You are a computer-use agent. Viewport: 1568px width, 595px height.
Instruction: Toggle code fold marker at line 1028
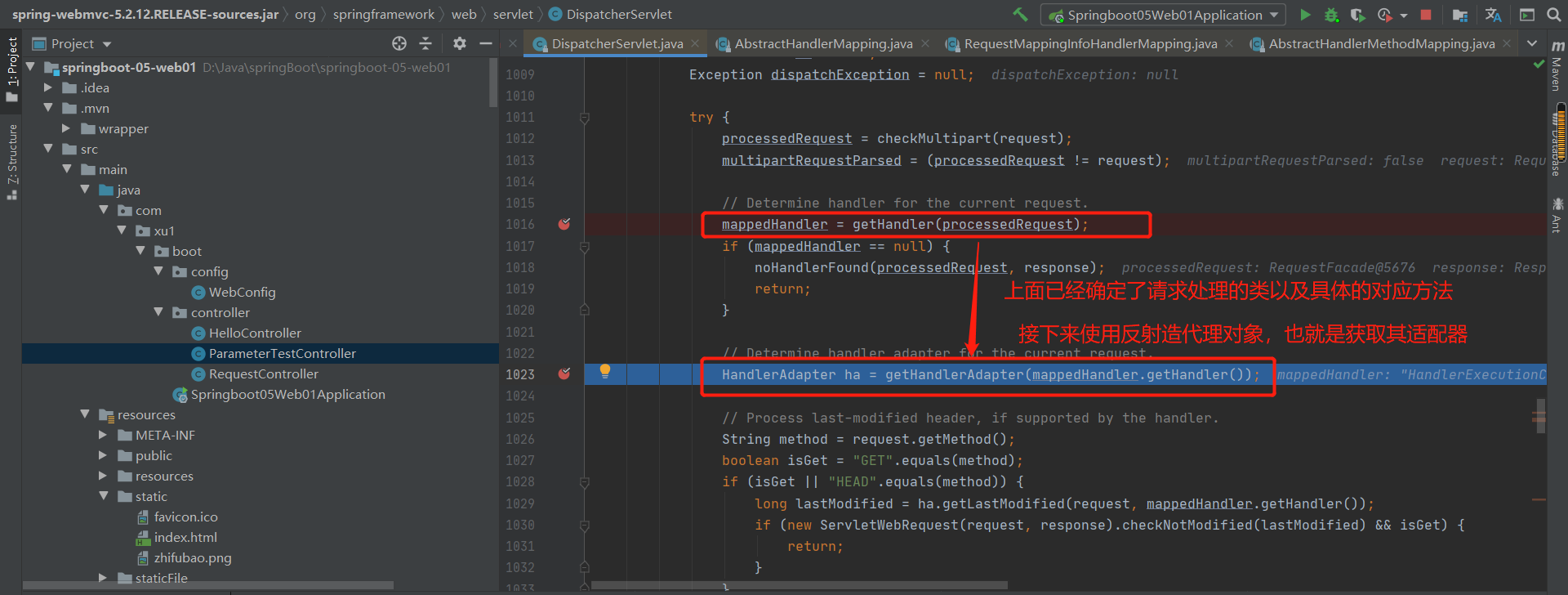coord(585,482)
